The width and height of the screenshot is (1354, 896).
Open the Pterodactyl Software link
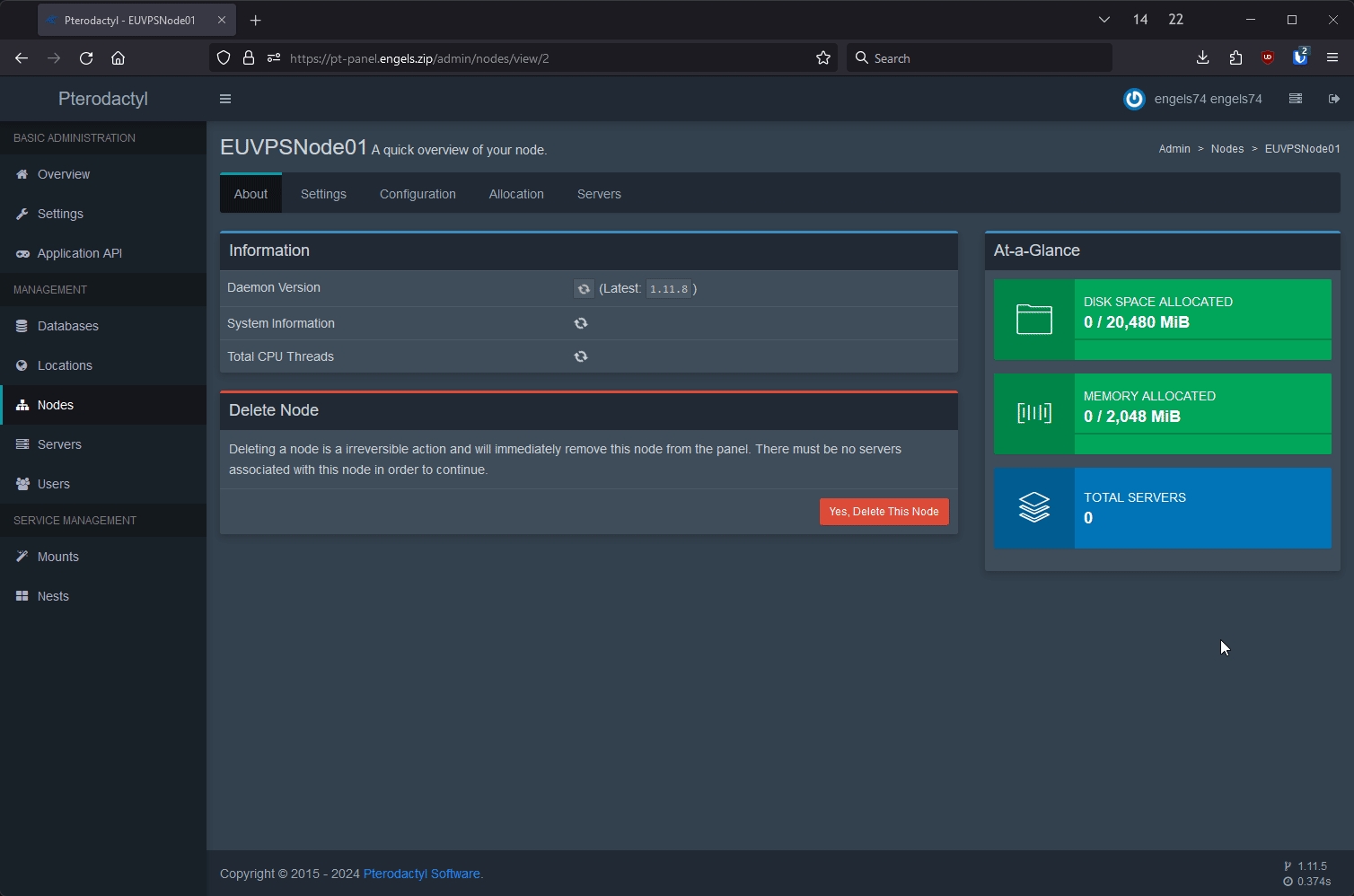(x=421, y=874)
